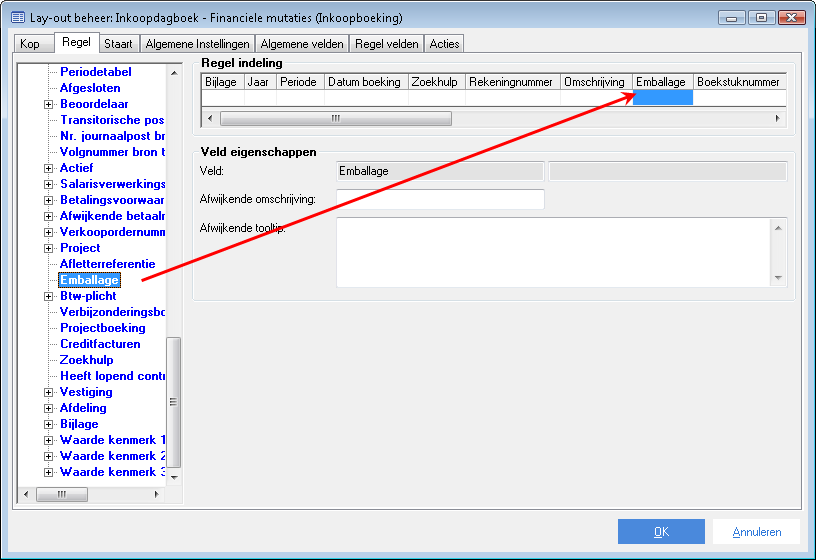Viewport: 816px width, 560px height.
Task: Click the Afwijkende omschrijving input field
Action: click(x=440, y=199)
